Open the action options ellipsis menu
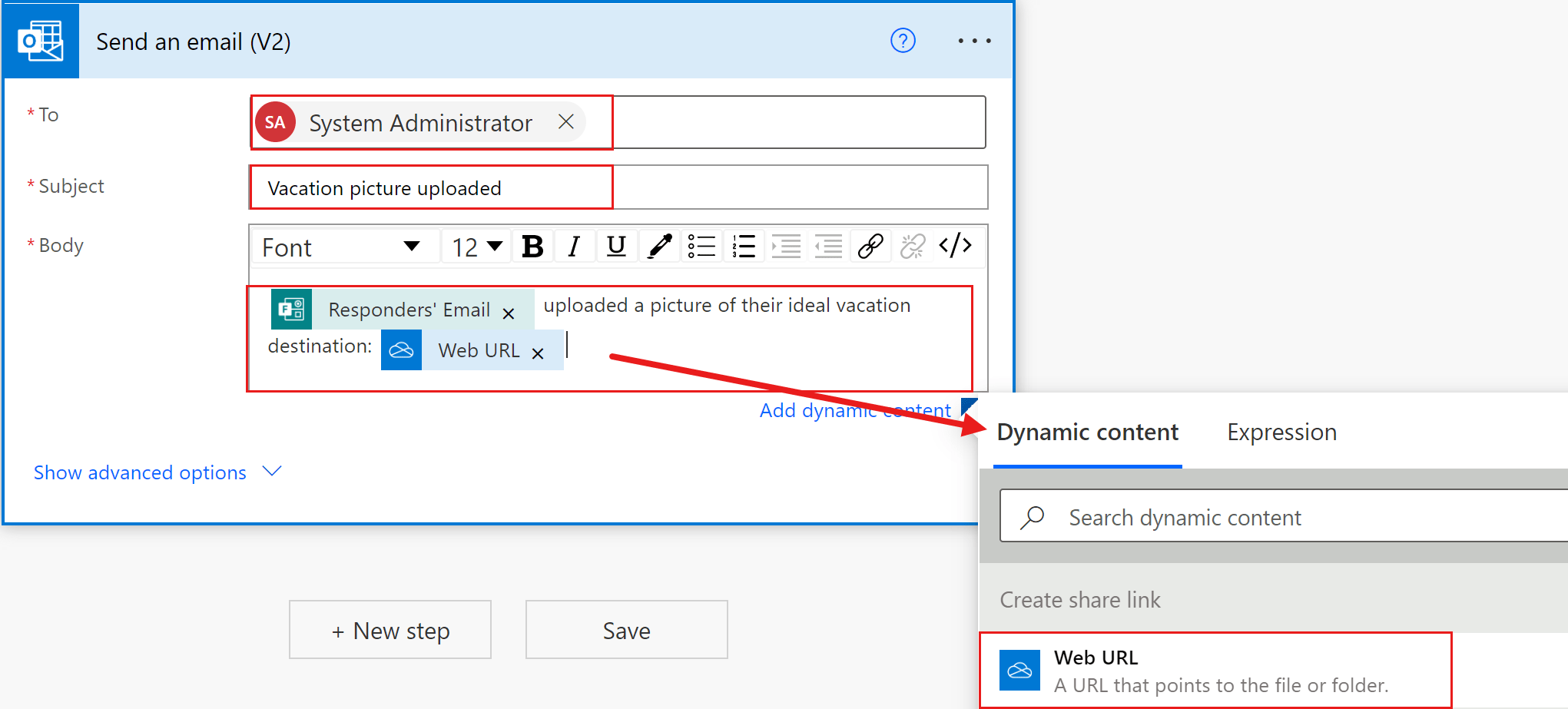 pos(974,41)
